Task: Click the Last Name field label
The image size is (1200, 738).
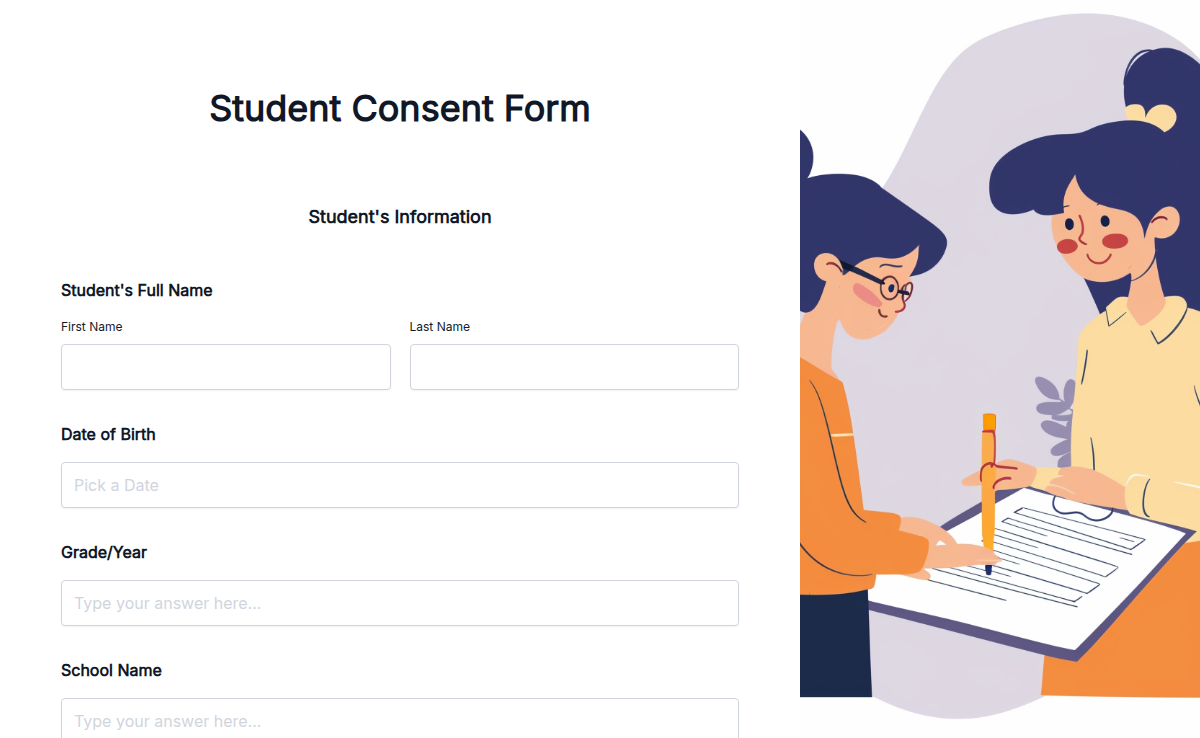Action: [439, 326]
